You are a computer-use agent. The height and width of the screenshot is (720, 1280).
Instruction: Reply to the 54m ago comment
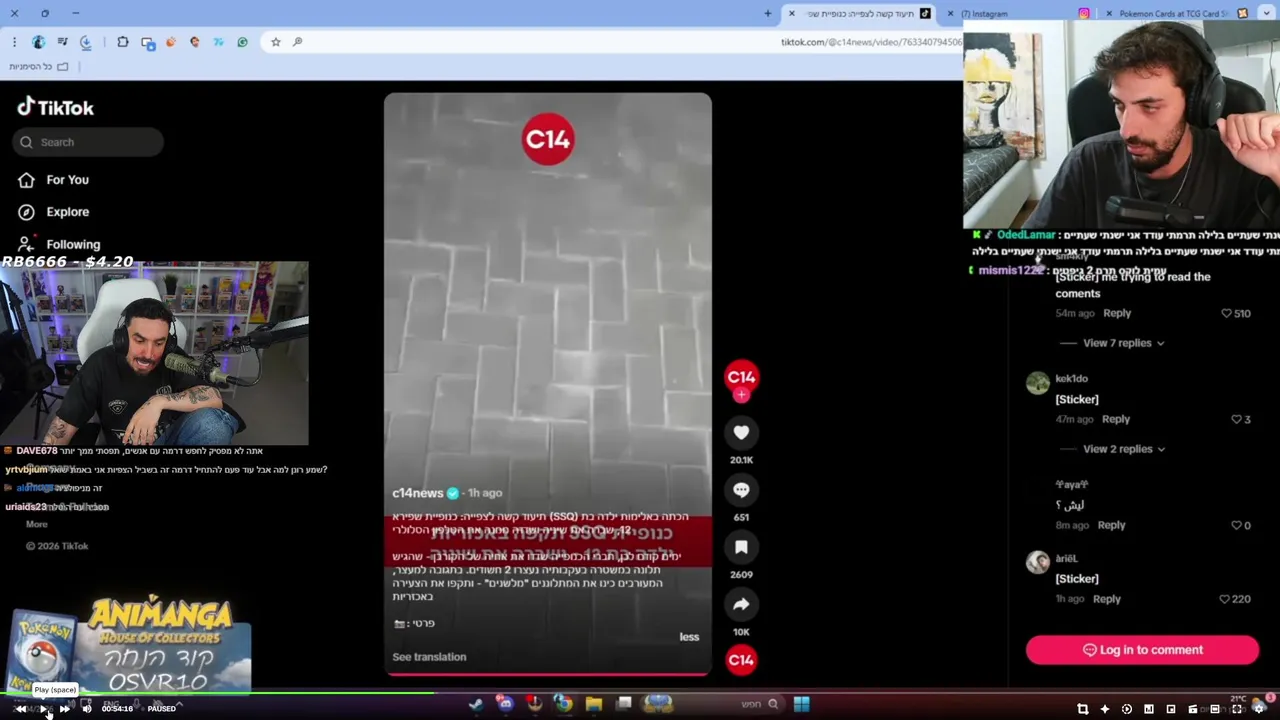click(1117, 313)
